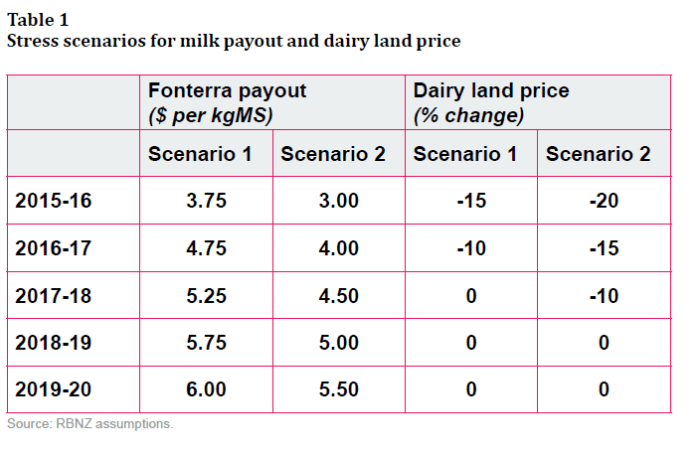The image size is (700, 459).
Task: Click the 3.75 payout cell
Action: point(207,201)
